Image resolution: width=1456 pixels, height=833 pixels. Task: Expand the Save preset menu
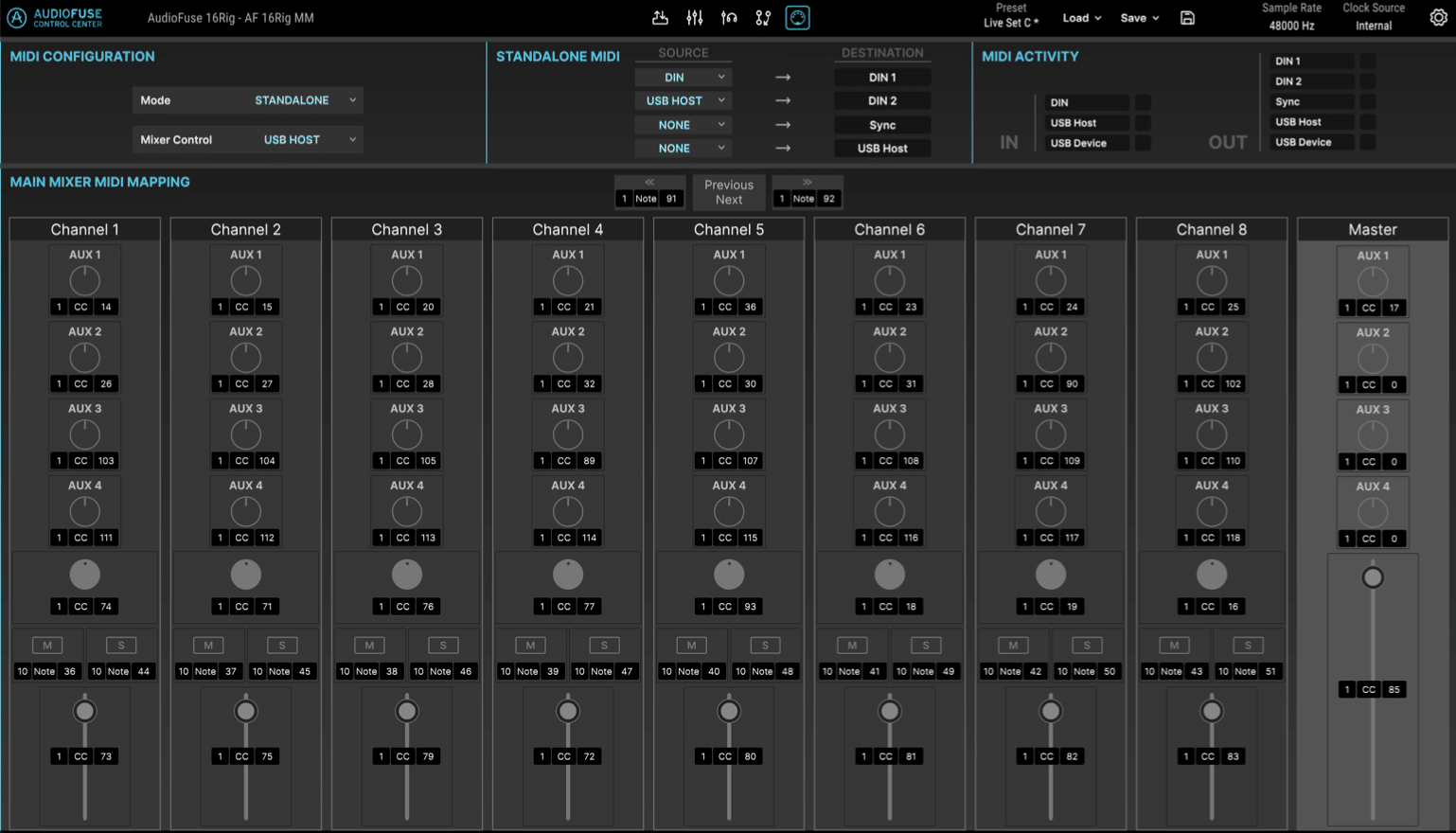[x=1140, y=18]
